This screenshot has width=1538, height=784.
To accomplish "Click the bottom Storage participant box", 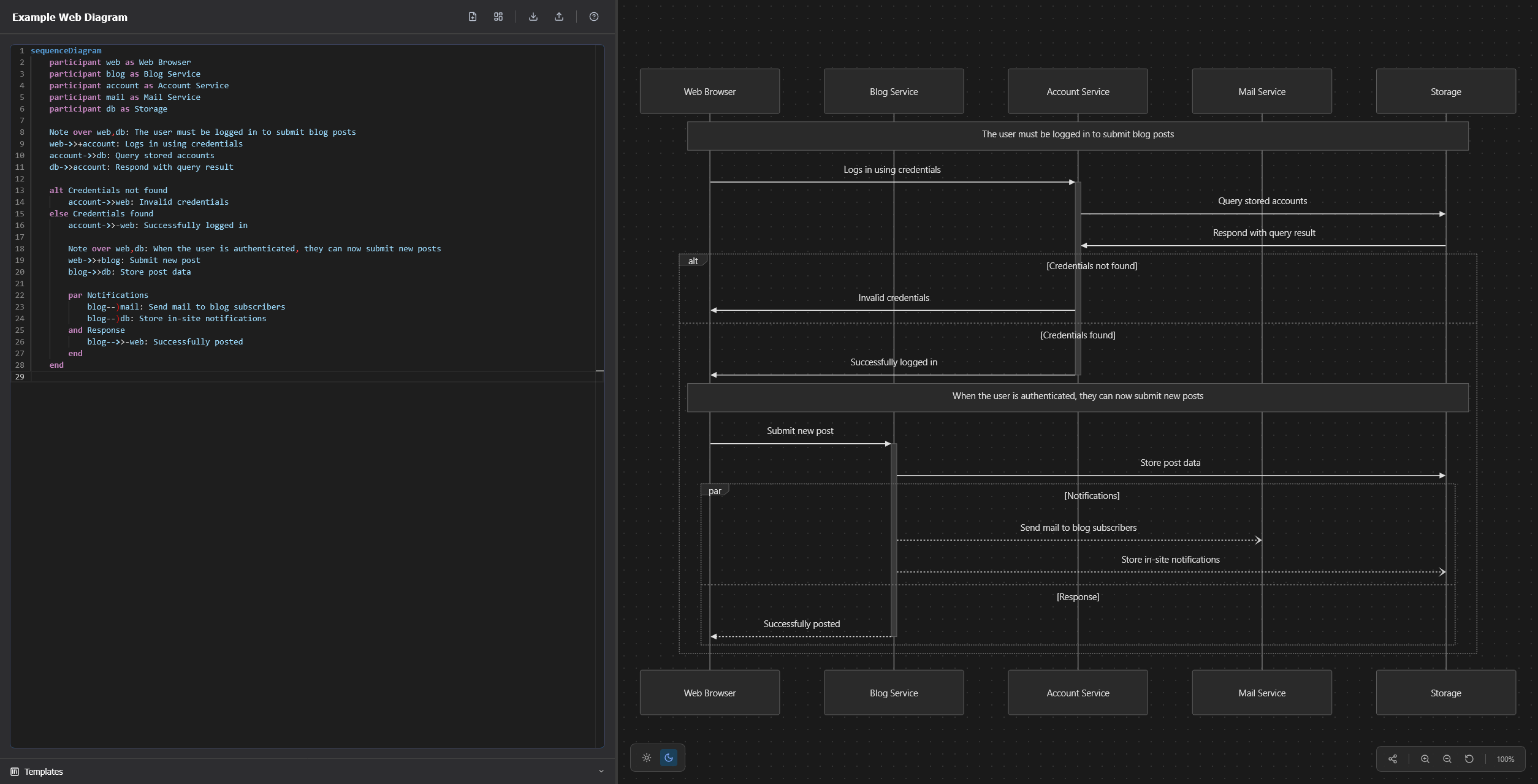I will 1445,693.
